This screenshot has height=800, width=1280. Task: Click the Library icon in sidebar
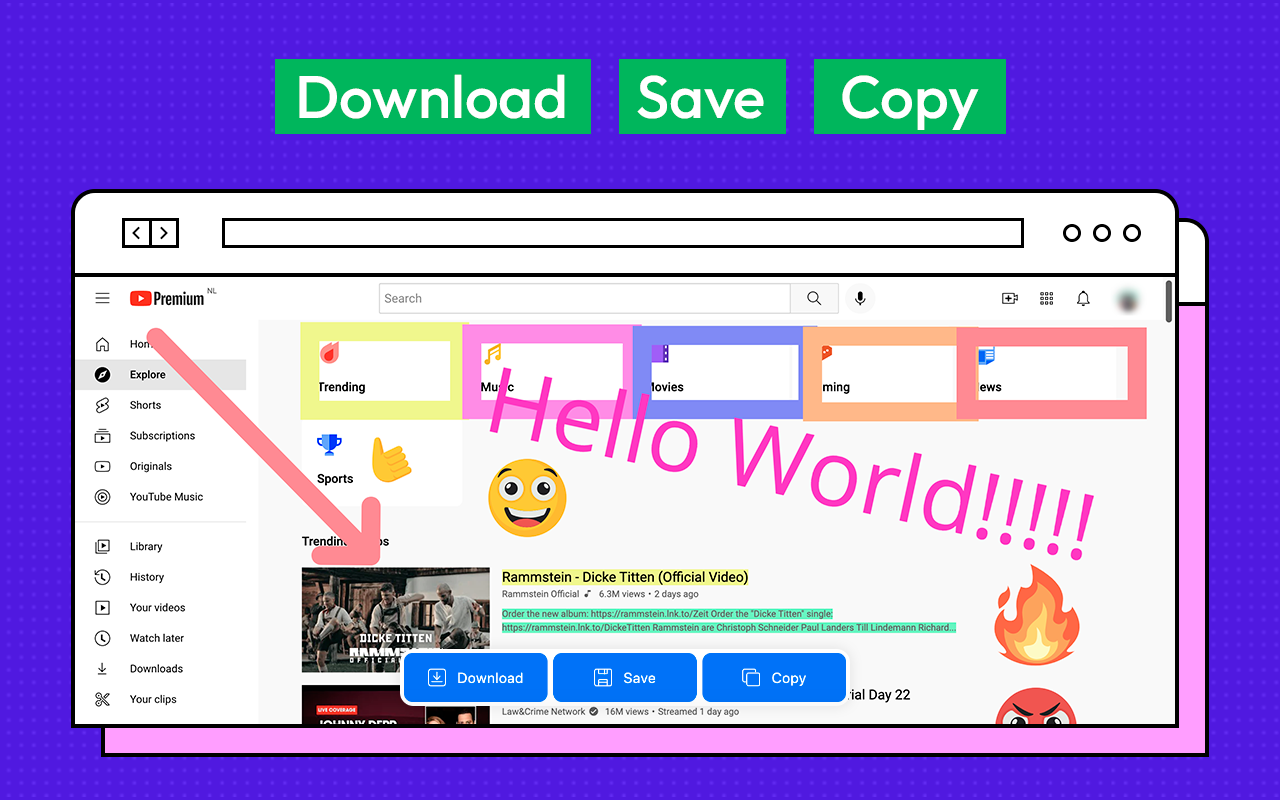102,547
